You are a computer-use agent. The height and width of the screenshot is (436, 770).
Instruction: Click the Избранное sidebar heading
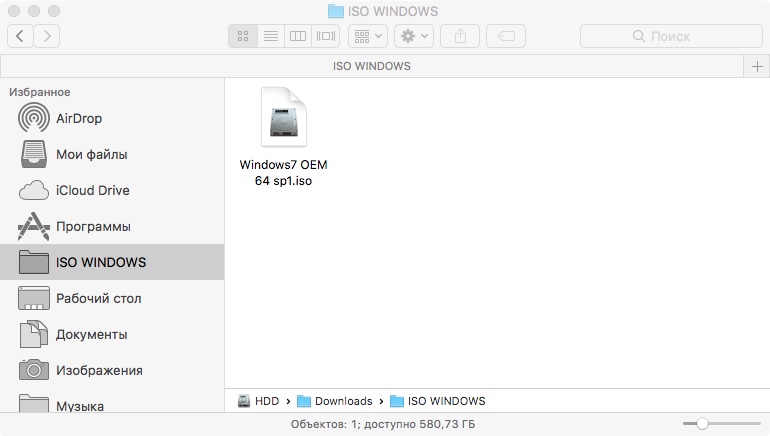click(x=40, y=92)
